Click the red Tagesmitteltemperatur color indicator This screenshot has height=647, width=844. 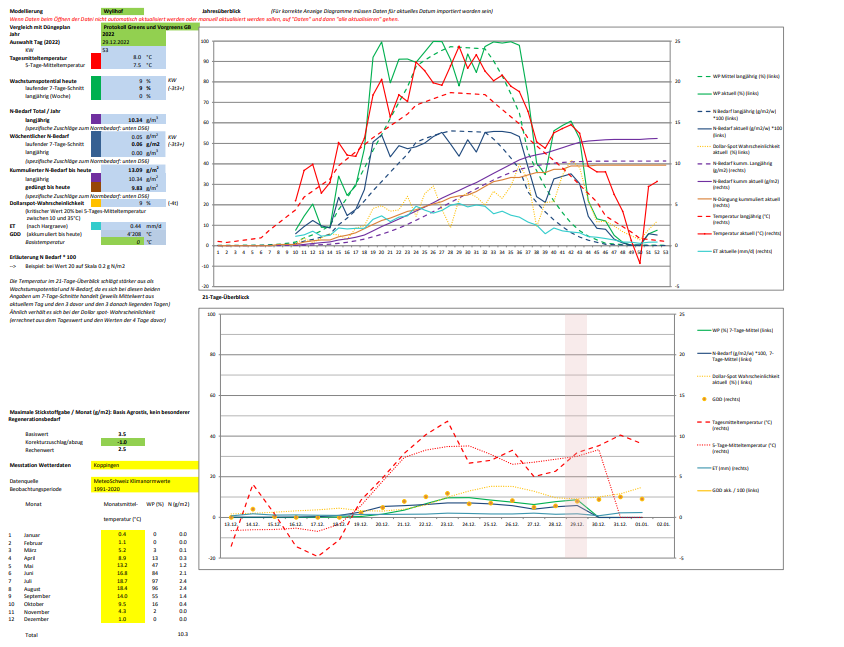click(x=96, y=61)
